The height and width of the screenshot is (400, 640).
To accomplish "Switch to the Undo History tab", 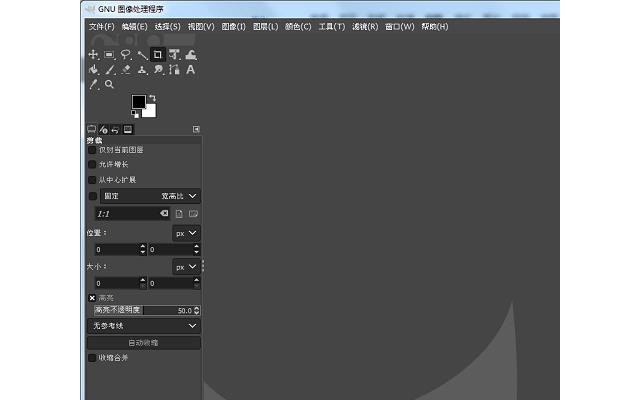I will point(116,129).
